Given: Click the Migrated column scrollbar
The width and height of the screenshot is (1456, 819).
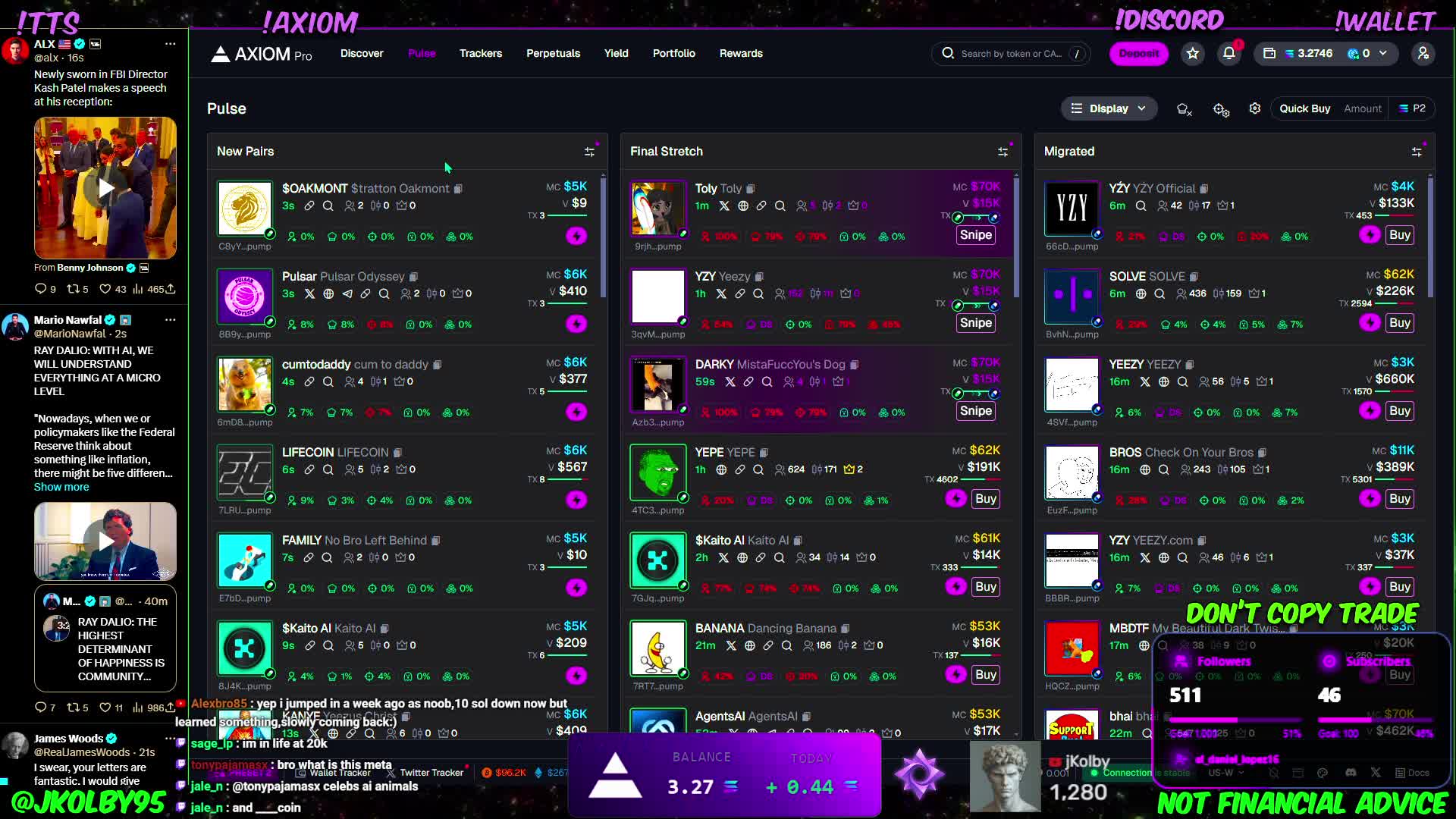Looking at the screenshot, I should (x=1431, y=237).
